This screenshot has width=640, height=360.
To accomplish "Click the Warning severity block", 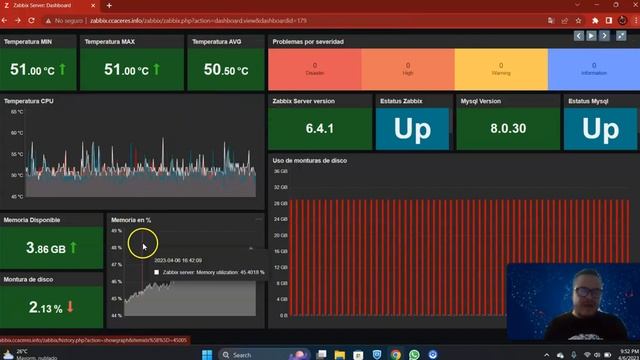I will point(501,69).
